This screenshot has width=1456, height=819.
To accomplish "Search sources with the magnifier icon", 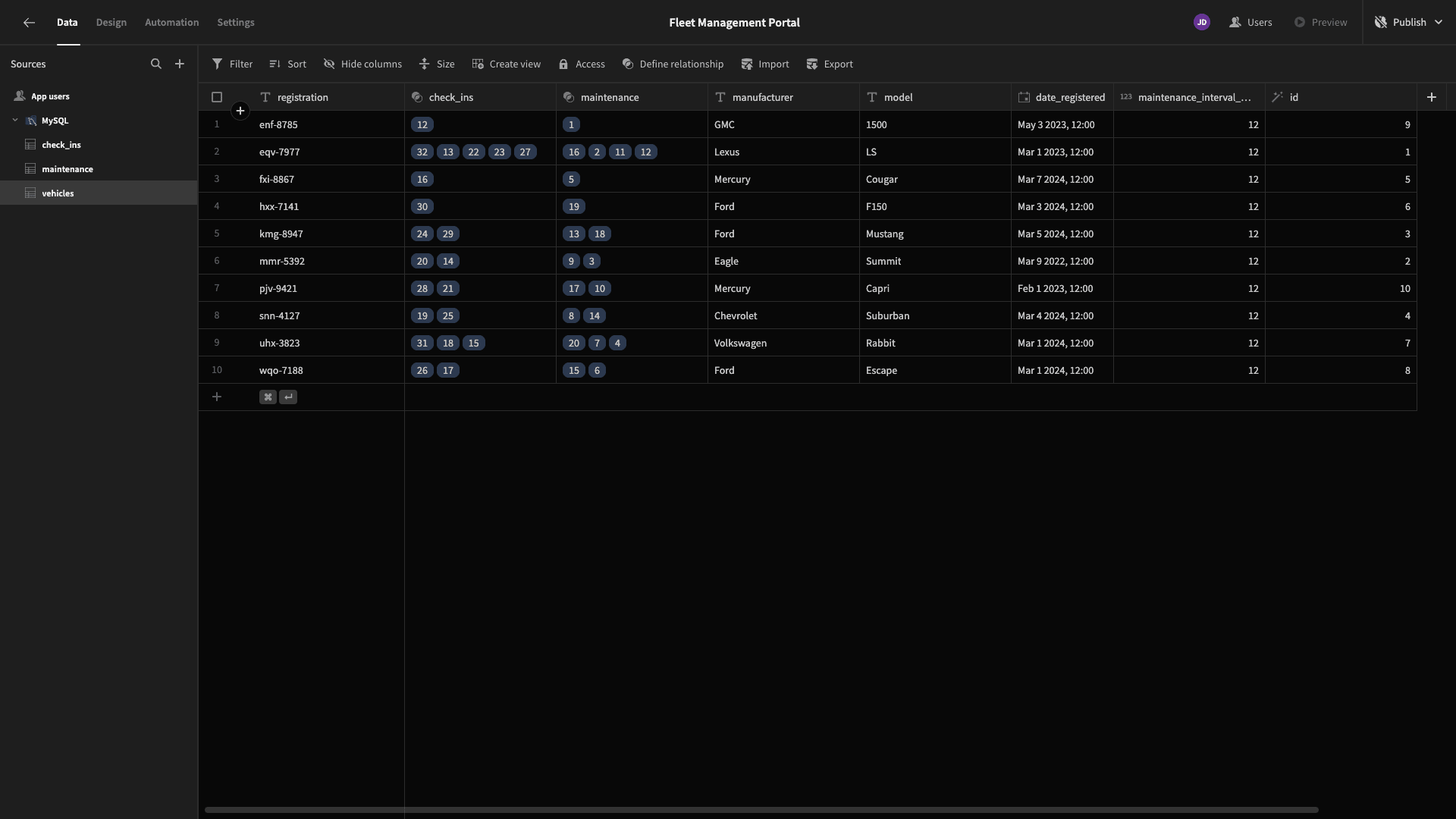I will [156, 64].
